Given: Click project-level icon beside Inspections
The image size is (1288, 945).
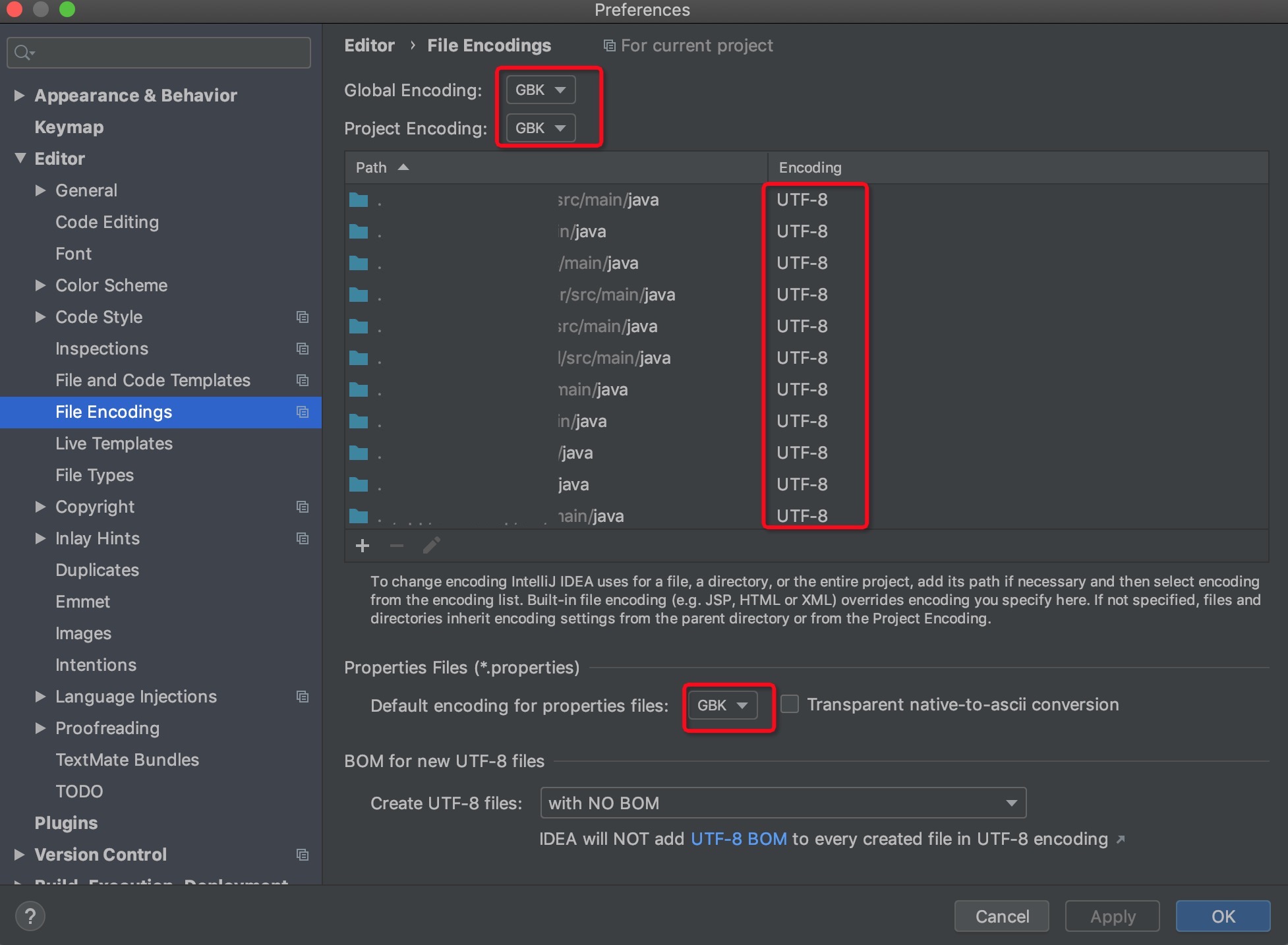Looking at the screenshot, I should pyautogui.click(x=303, y=349).
